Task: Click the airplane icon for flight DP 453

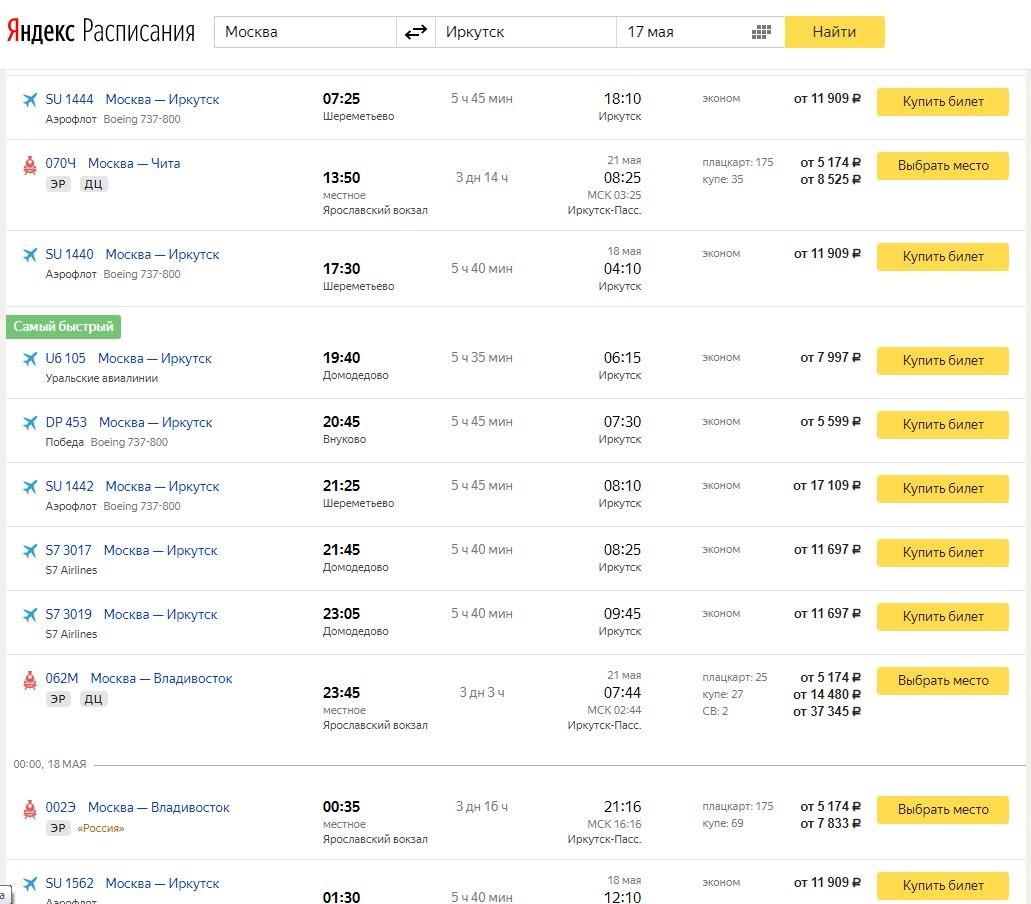Action: pyautogui.click(x=30, y=423)
